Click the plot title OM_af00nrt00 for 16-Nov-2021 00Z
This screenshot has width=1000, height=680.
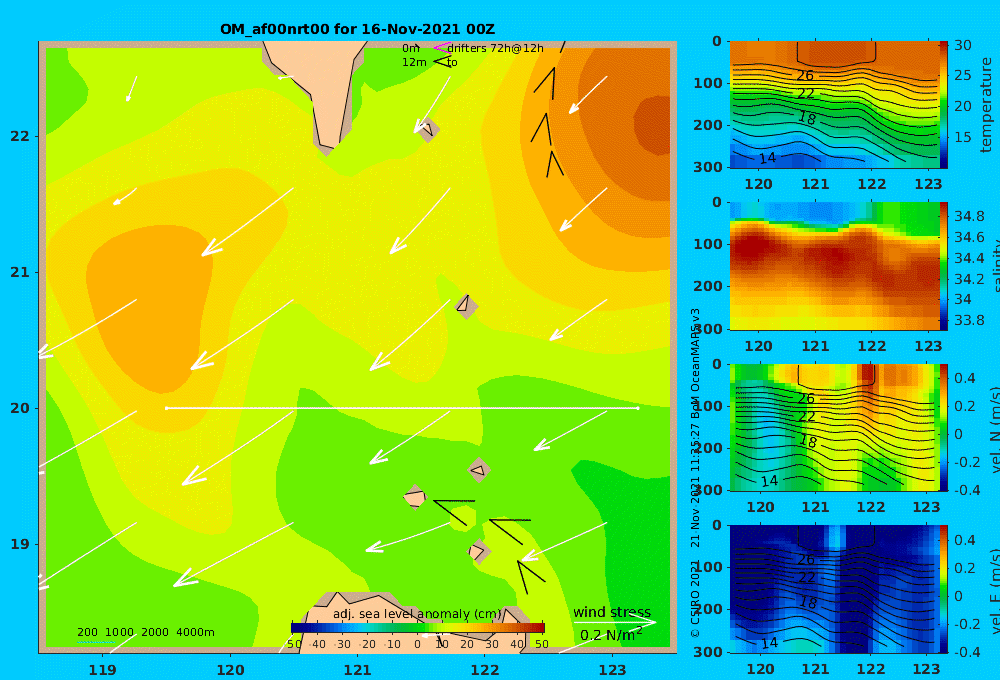point(357,29)
